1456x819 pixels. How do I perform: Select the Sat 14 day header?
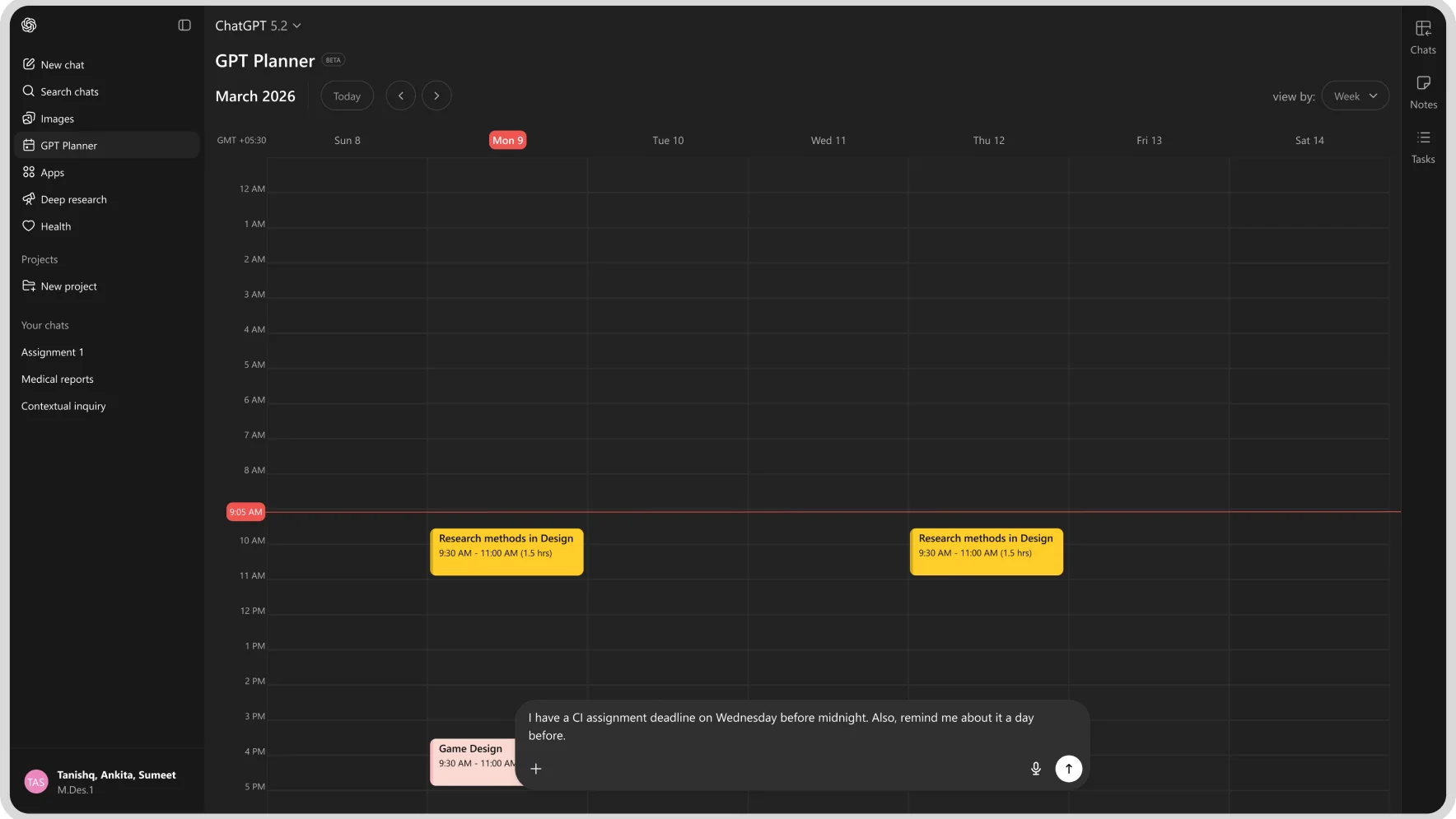[x=1309, y=141]
